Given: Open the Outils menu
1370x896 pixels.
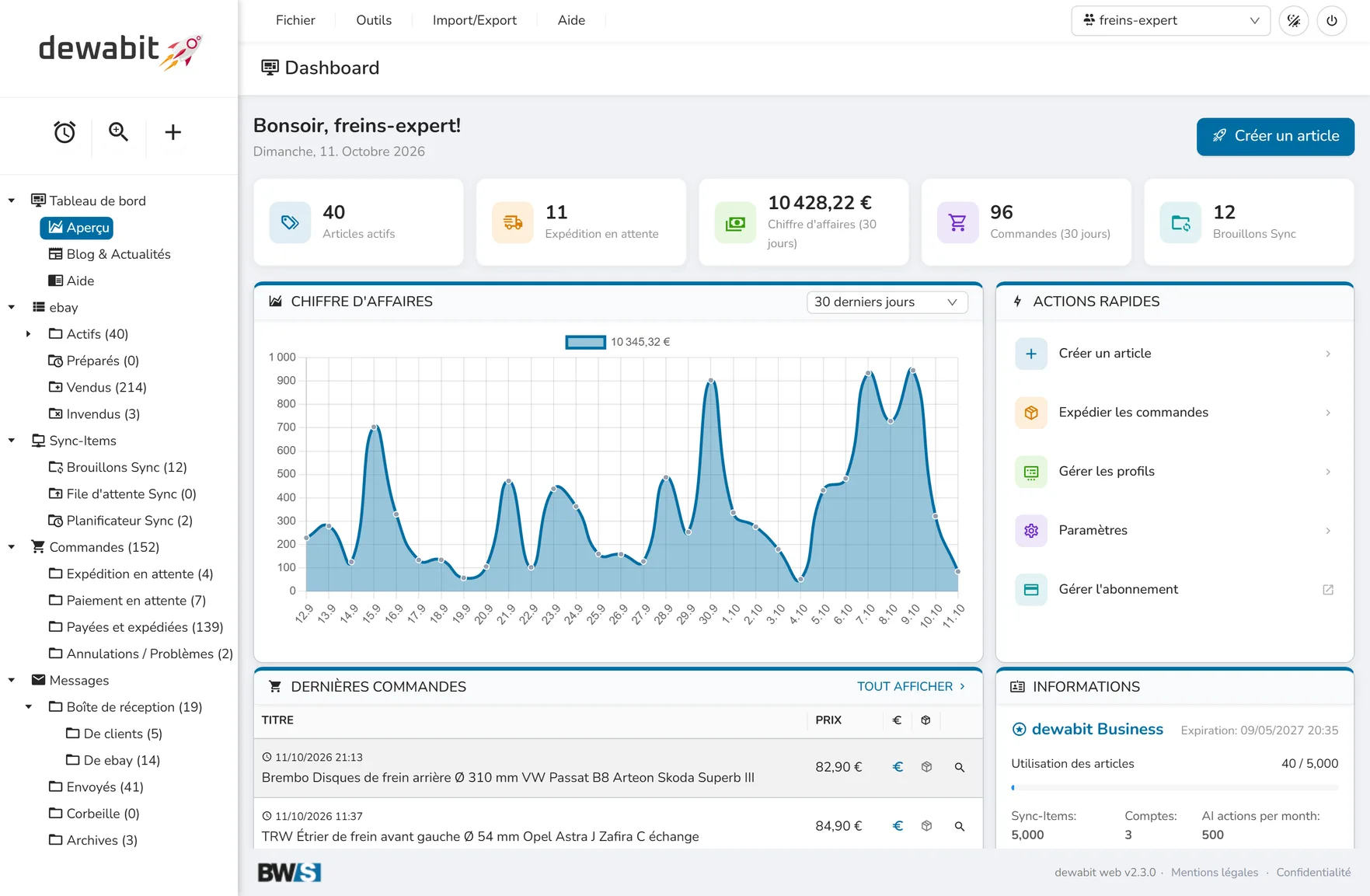Looking at the screenshot, I should tap(374, 20).
